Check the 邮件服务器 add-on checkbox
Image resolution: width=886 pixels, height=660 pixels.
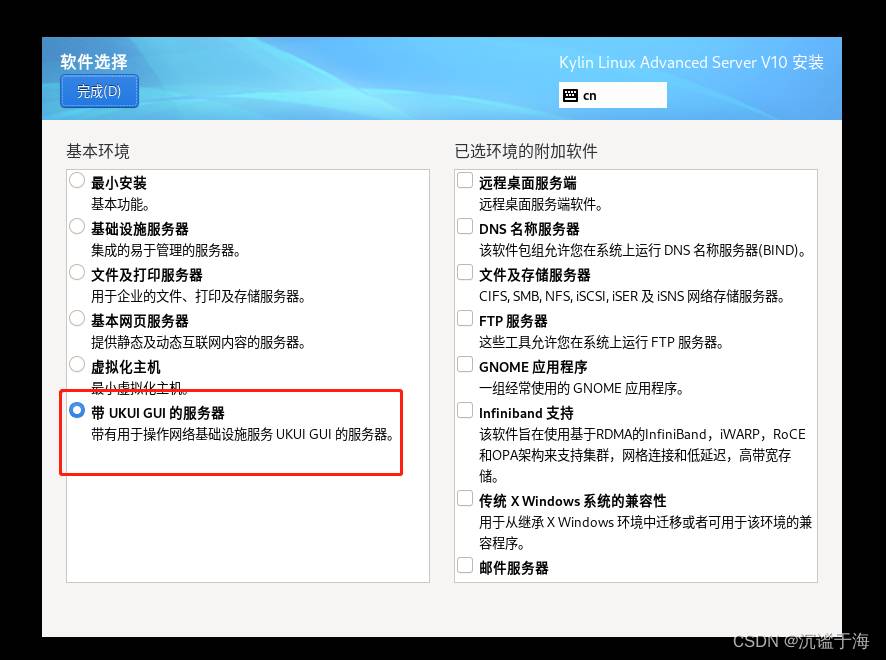point(465,566)
